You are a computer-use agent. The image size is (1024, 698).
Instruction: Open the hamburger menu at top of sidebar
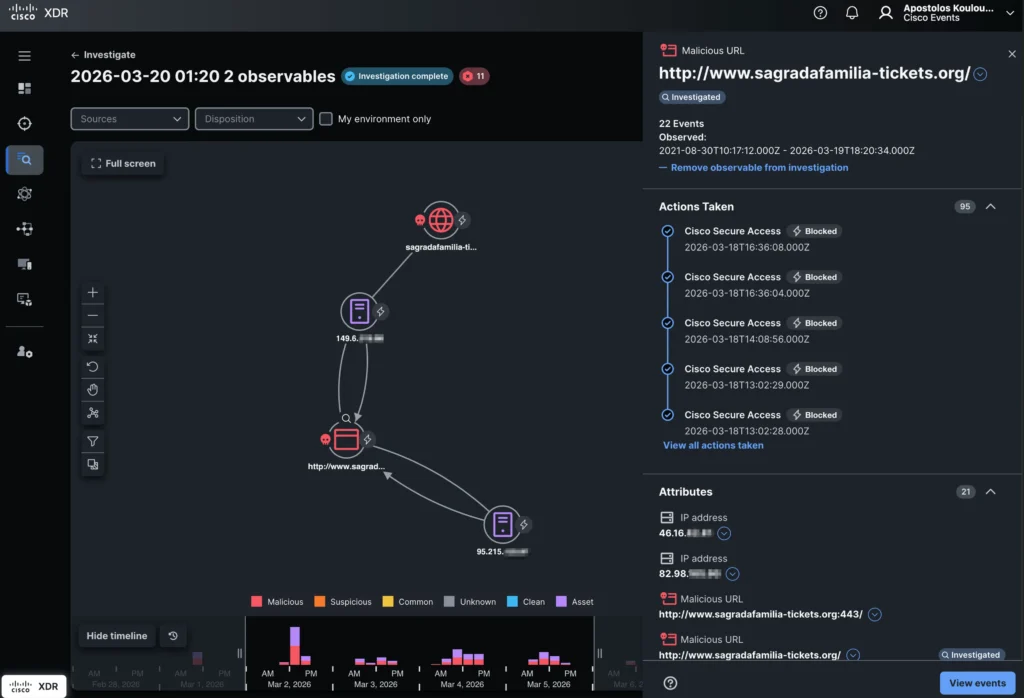tap(26, 56)
